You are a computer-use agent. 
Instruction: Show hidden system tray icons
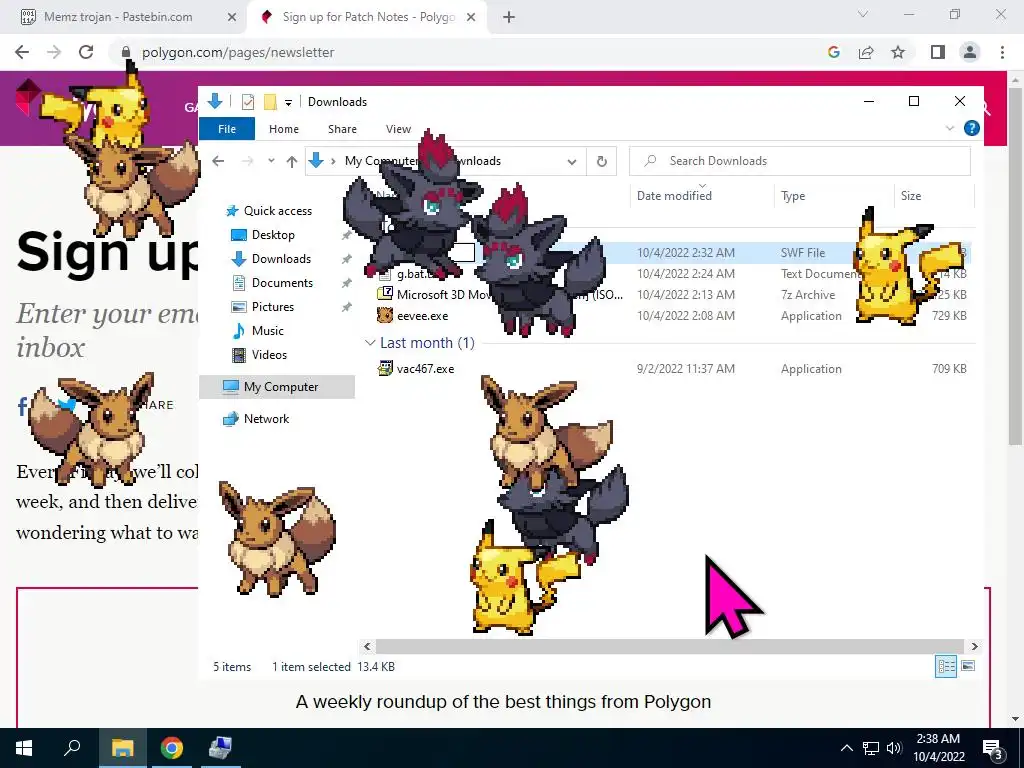846,748
